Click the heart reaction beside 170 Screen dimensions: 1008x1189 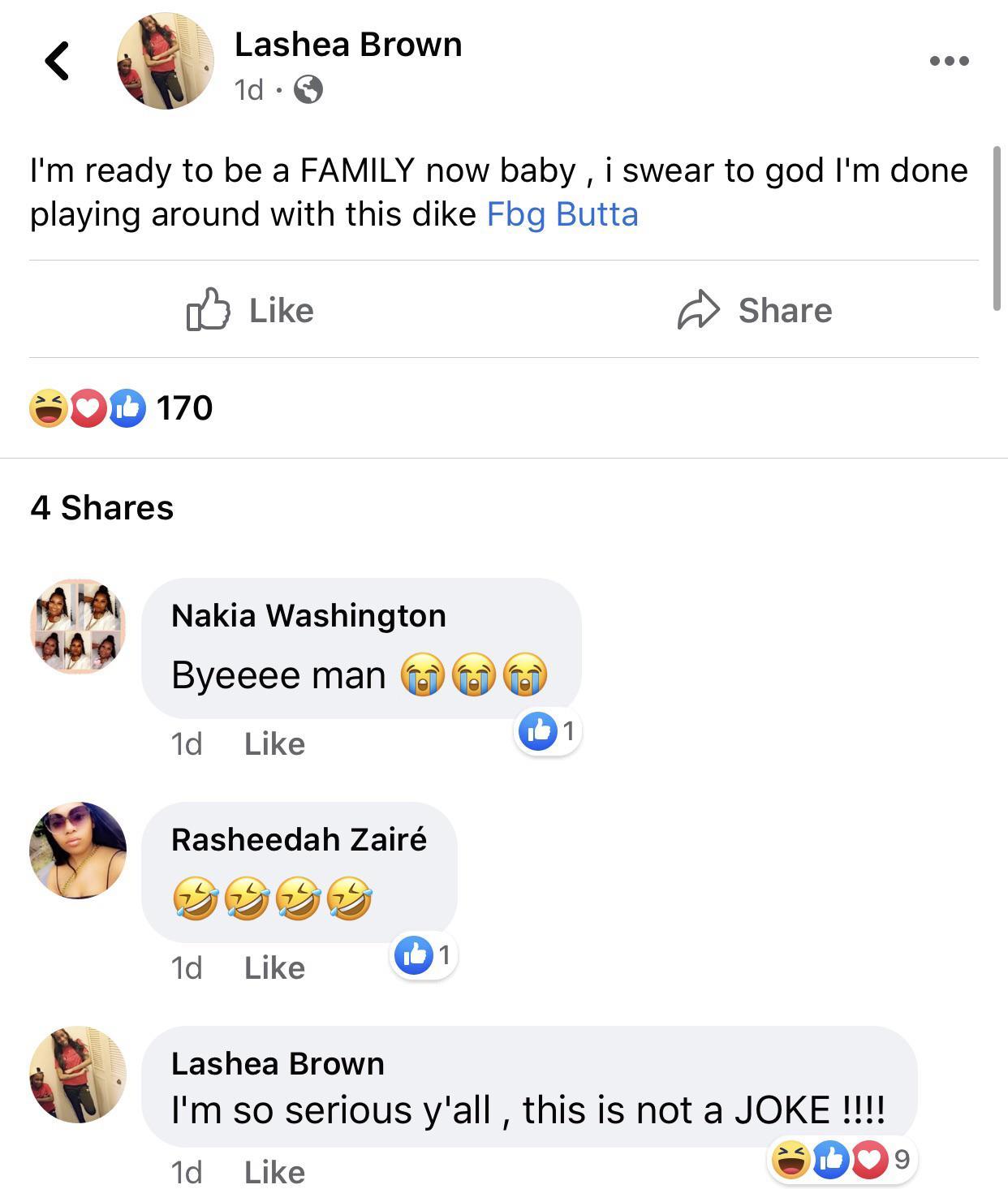tap(88, 407)
